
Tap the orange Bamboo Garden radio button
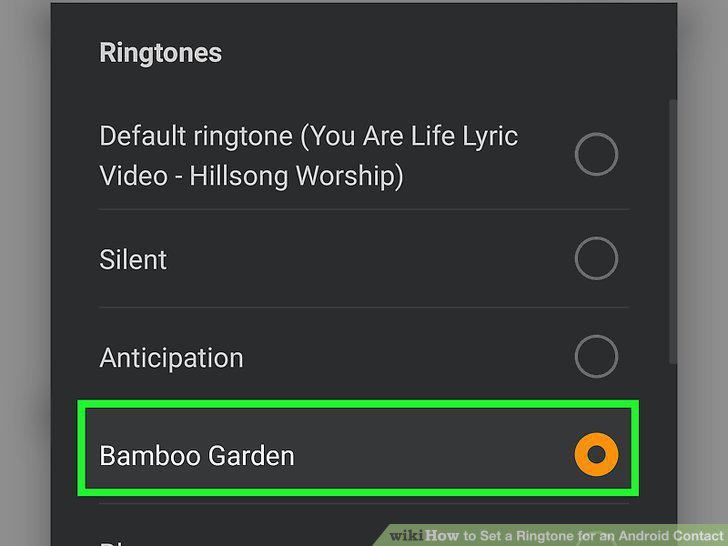(x=596, y=454)
